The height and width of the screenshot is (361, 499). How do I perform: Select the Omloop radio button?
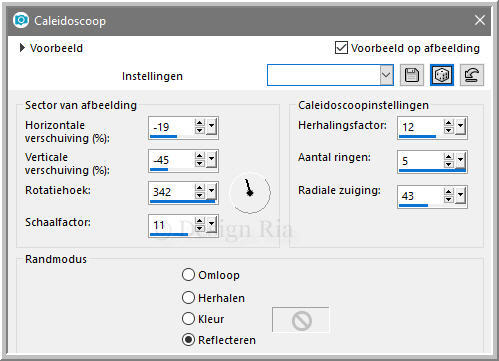(188, 275)
